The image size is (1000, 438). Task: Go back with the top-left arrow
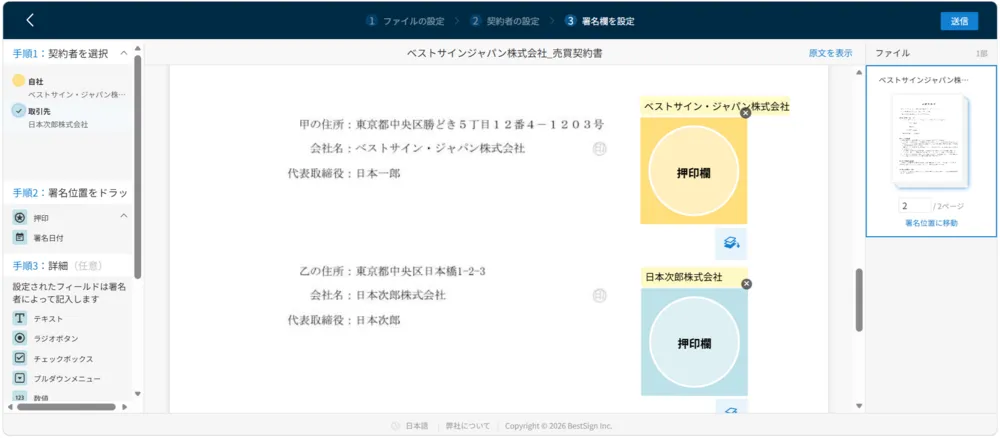tap(30, 20)
